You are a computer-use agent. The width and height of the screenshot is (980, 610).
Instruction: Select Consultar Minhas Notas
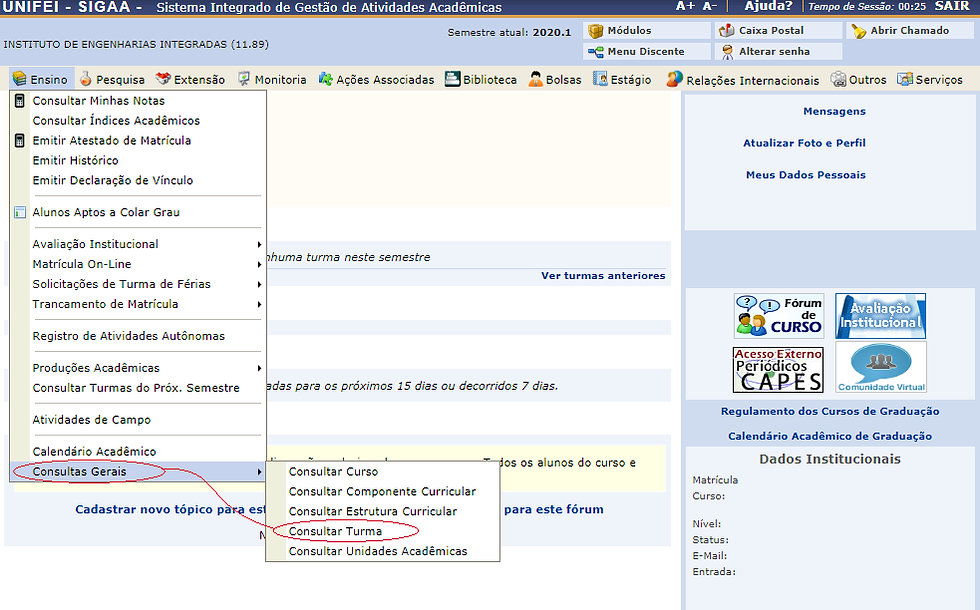pyautogui.click(x=99, y=101)
